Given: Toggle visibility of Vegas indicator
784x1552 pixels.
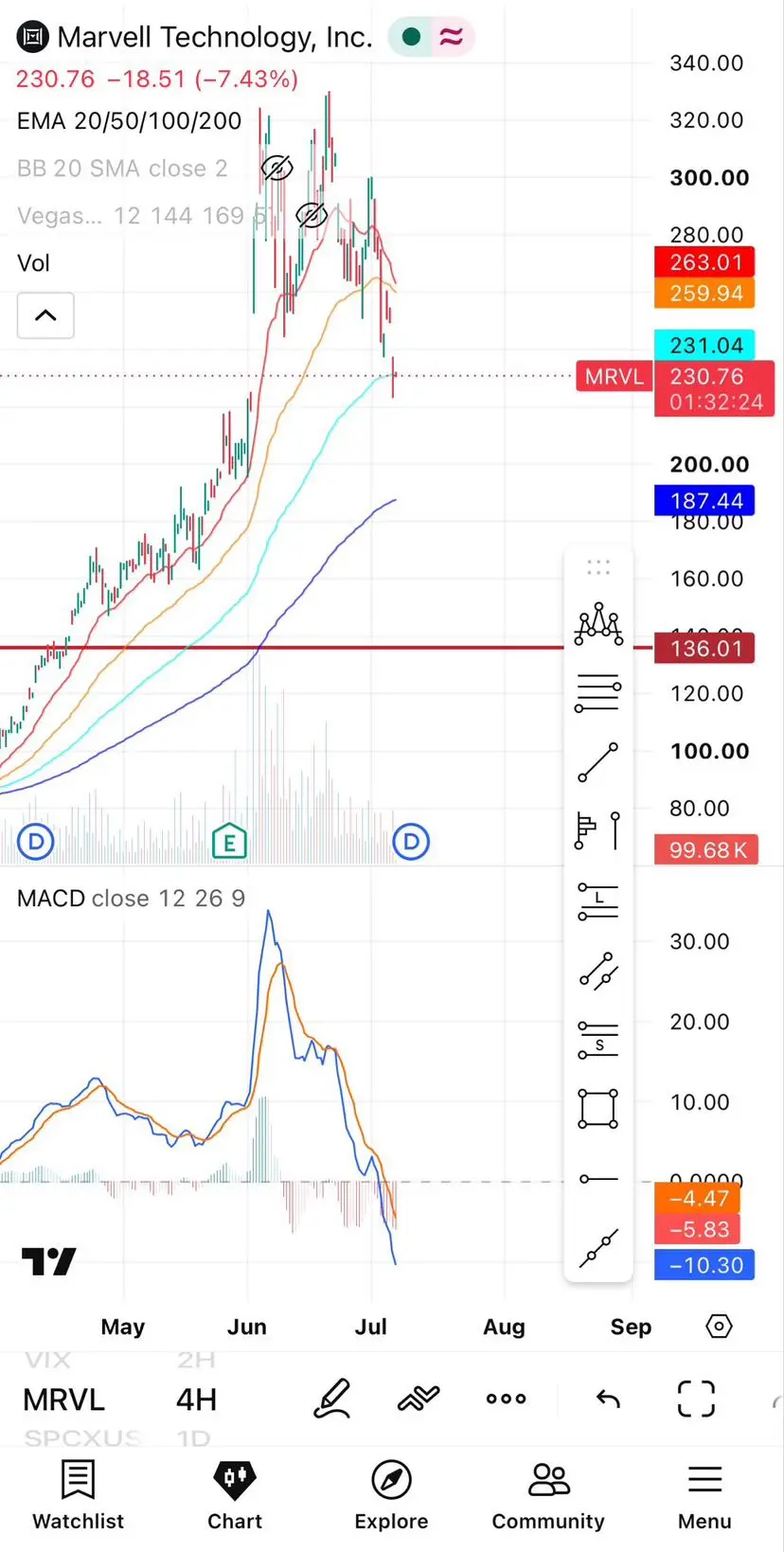Looking at the screenshot, I should (311, 216).
